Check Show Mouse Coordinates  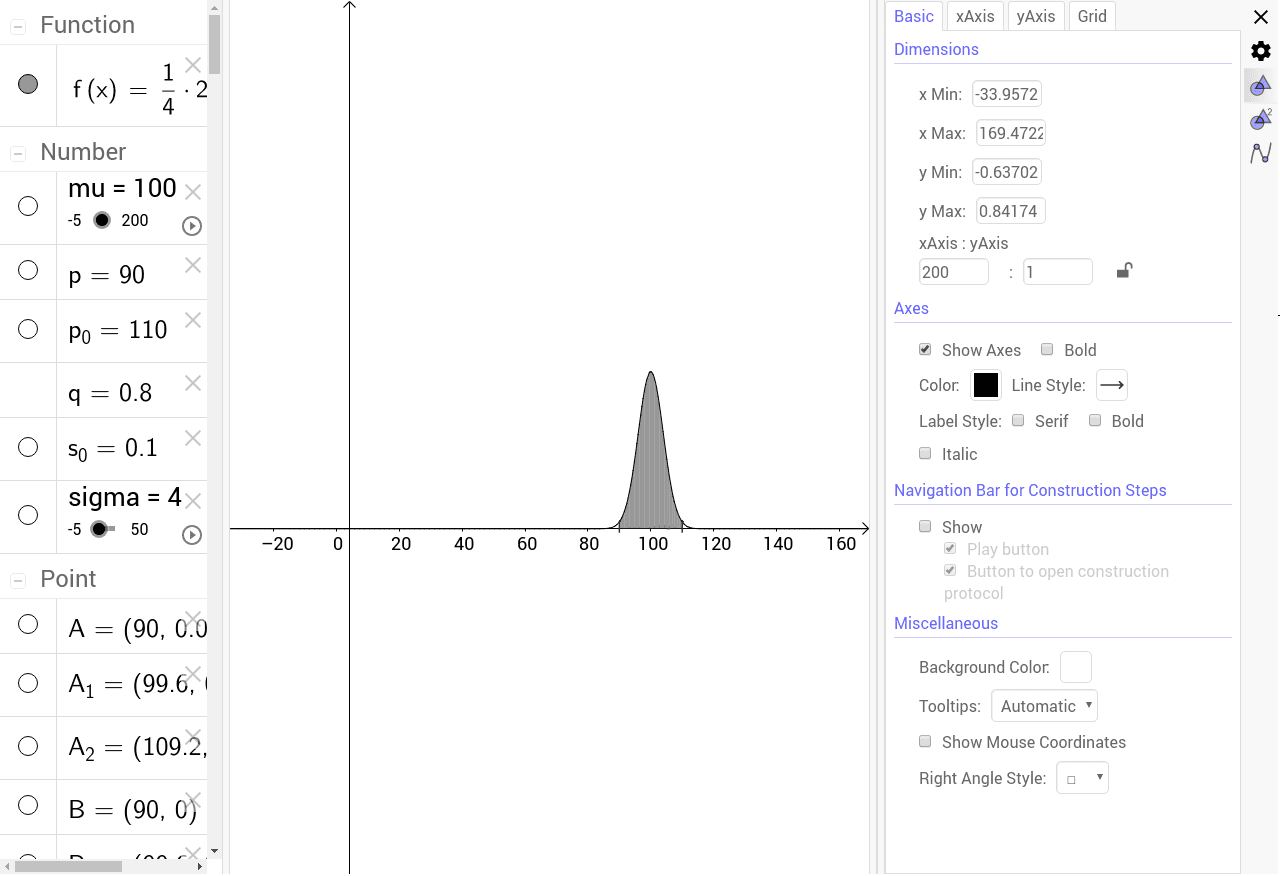[x=925, y=741]
